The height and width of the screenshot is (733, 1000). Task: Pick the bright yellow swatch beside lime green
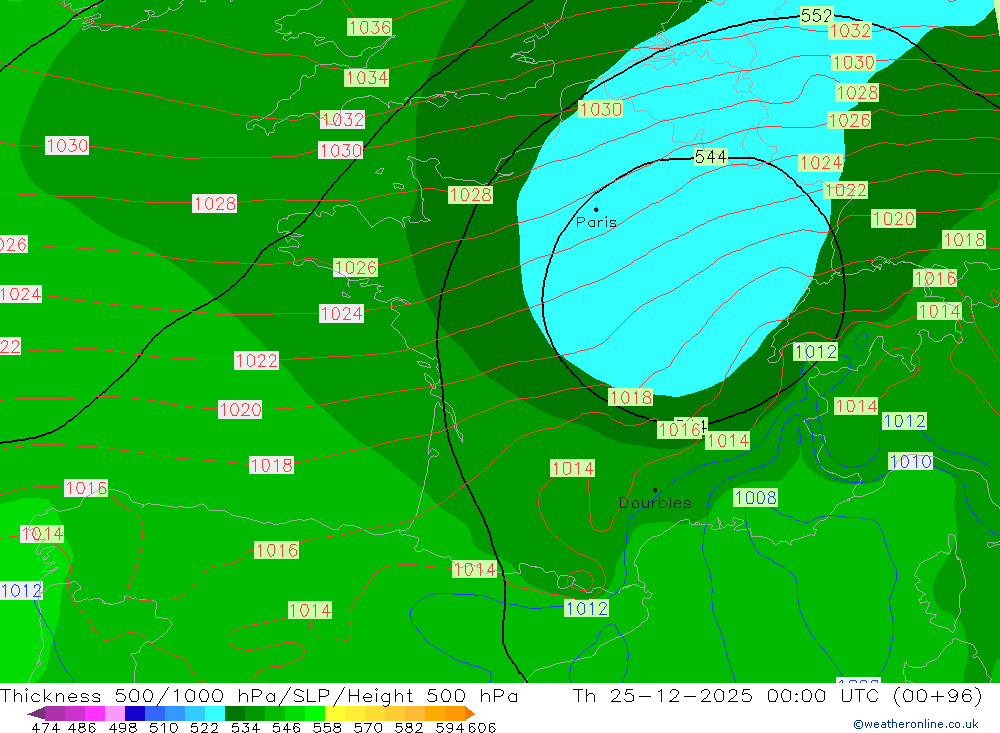pyautogui.click(x=335, y=713)
